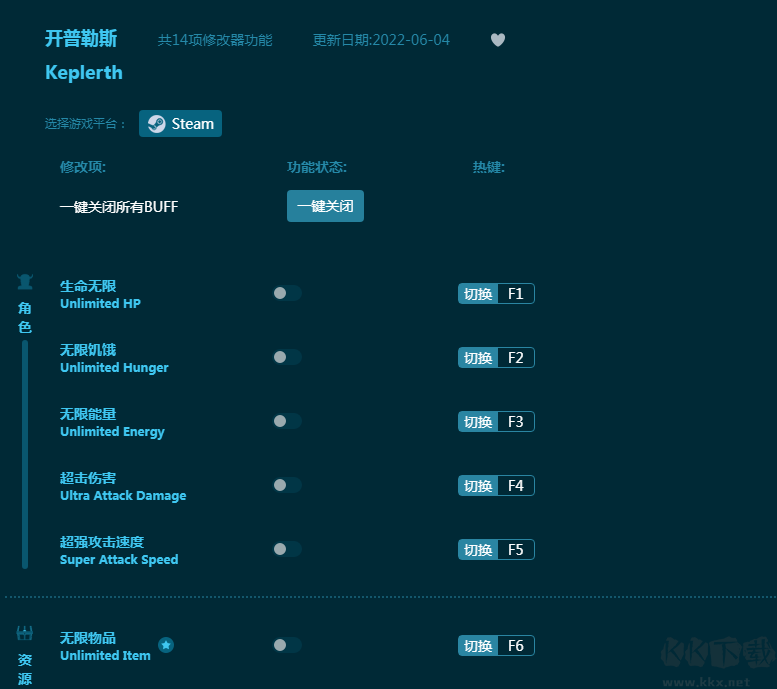Click the F1 hotkey field
777x689 pixels.
click(516, 293)
